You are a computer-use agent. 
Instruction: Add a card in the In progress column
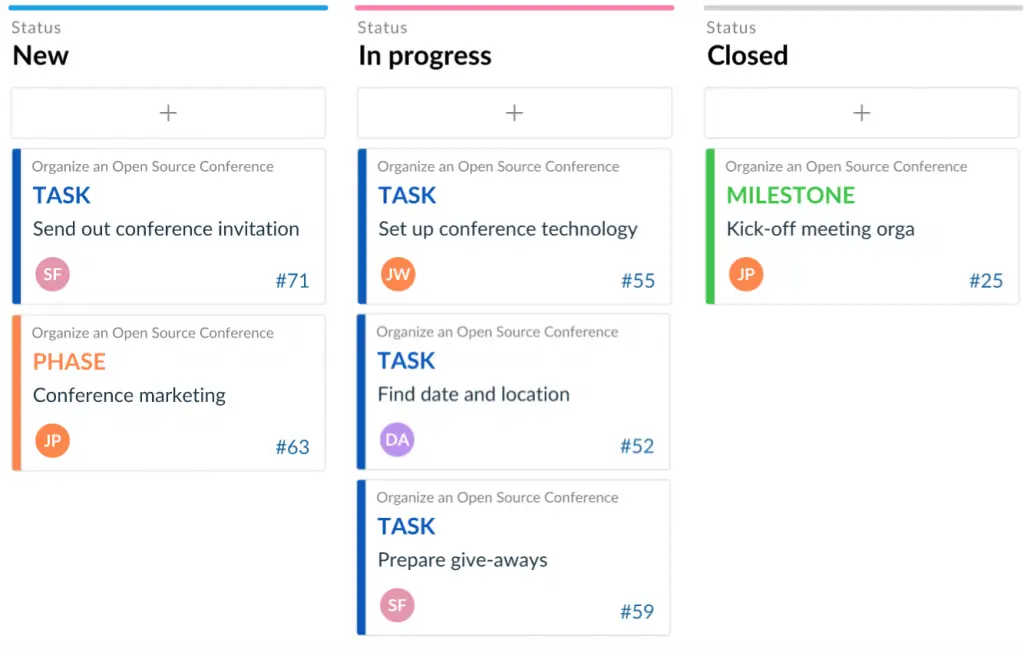pos(514,112)
